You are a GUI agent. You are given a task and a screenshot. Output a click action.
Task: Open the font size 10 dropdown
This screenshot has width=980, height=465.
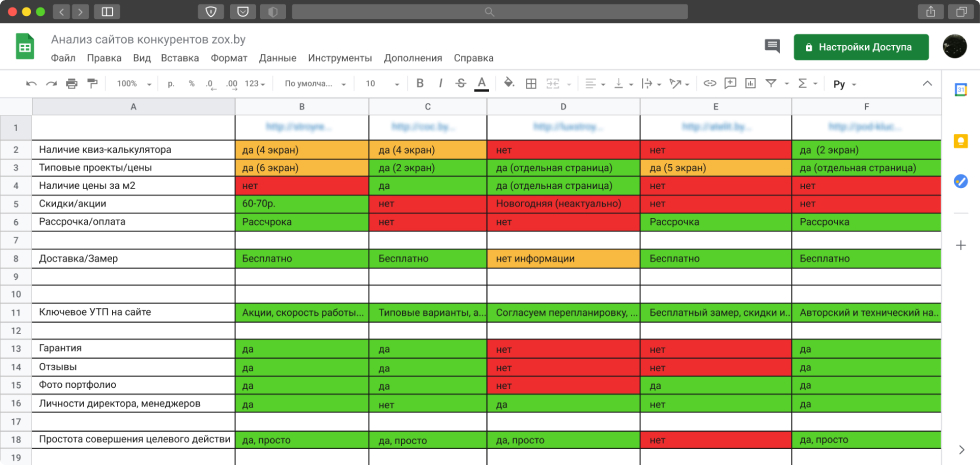pos(381,84)
